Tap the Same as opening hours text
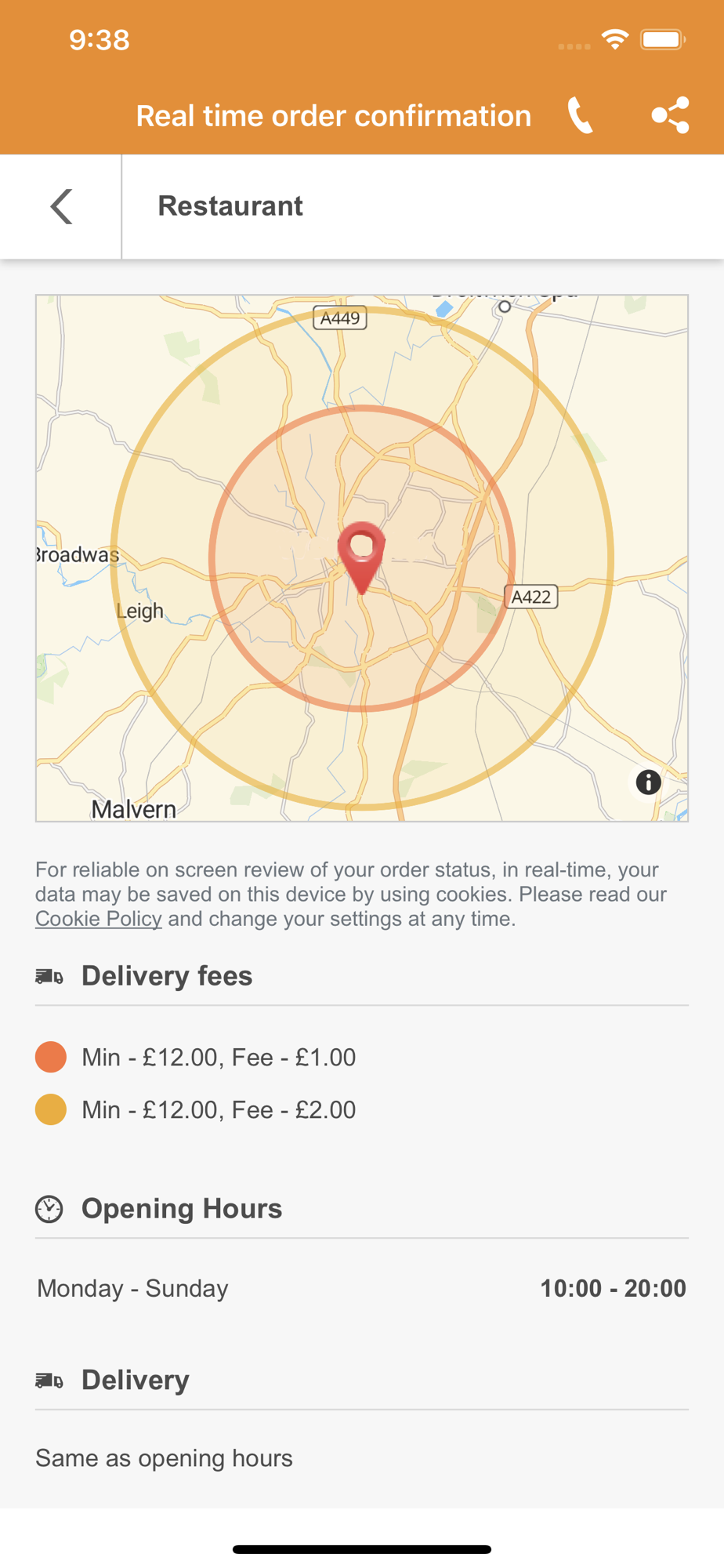724x1568 pixels. (164, 1458)
